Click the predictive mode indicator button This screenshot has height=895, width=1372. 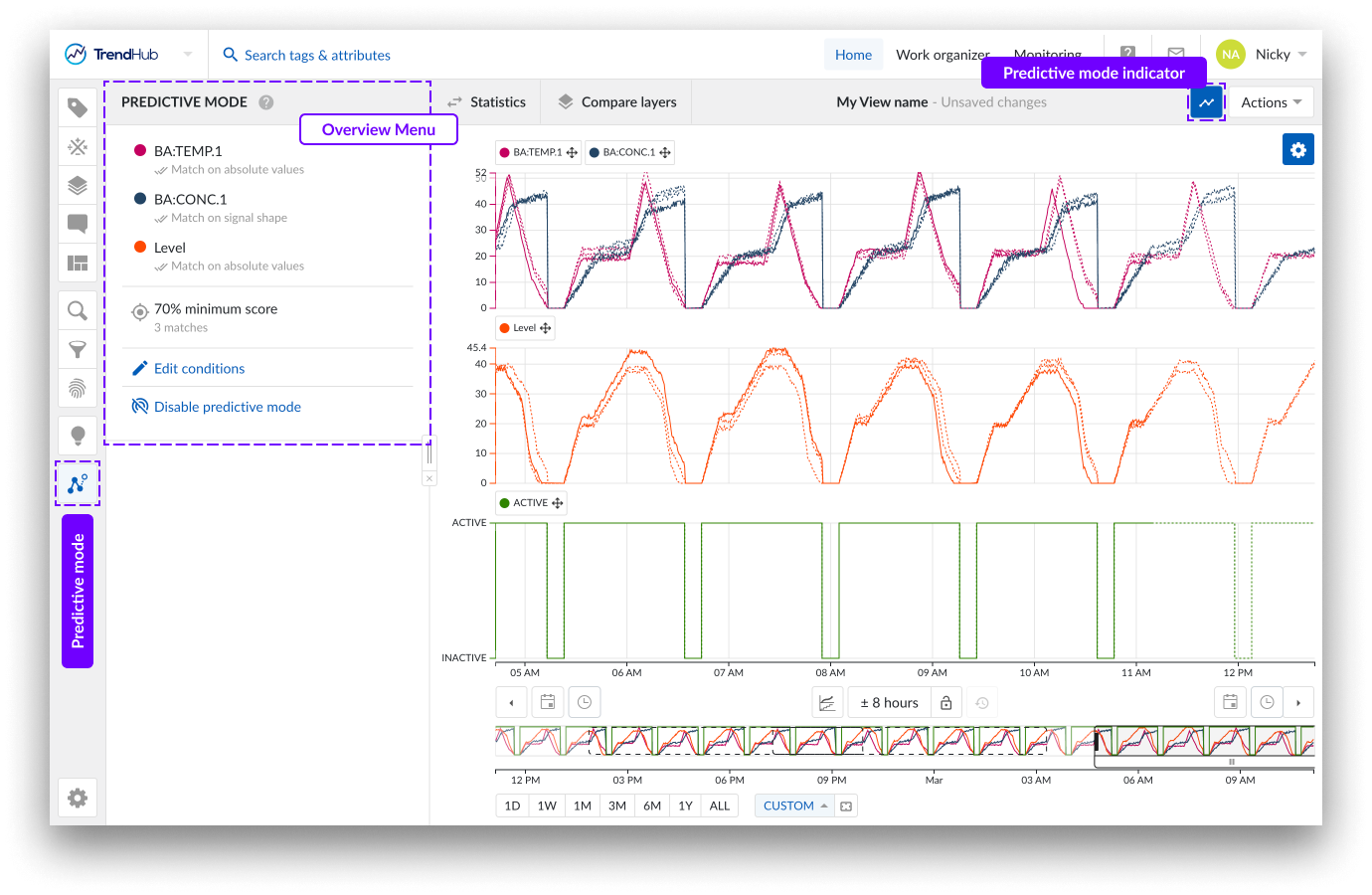click(x=1206, y=102)
